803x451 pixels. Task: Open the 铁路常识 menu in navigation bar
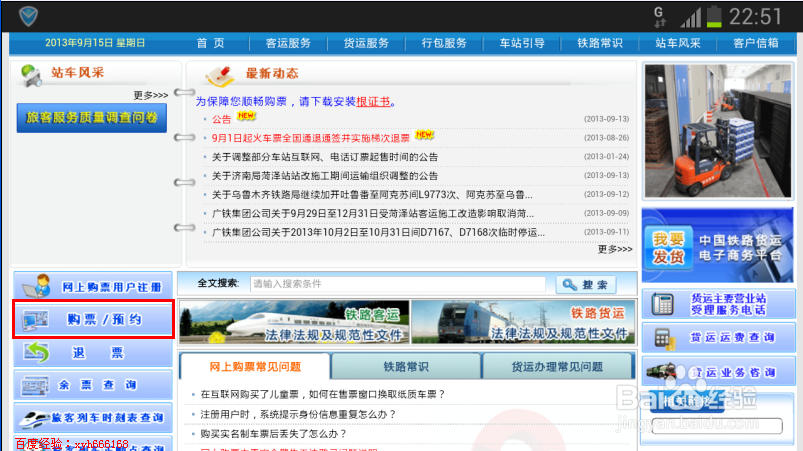[600, 43]
